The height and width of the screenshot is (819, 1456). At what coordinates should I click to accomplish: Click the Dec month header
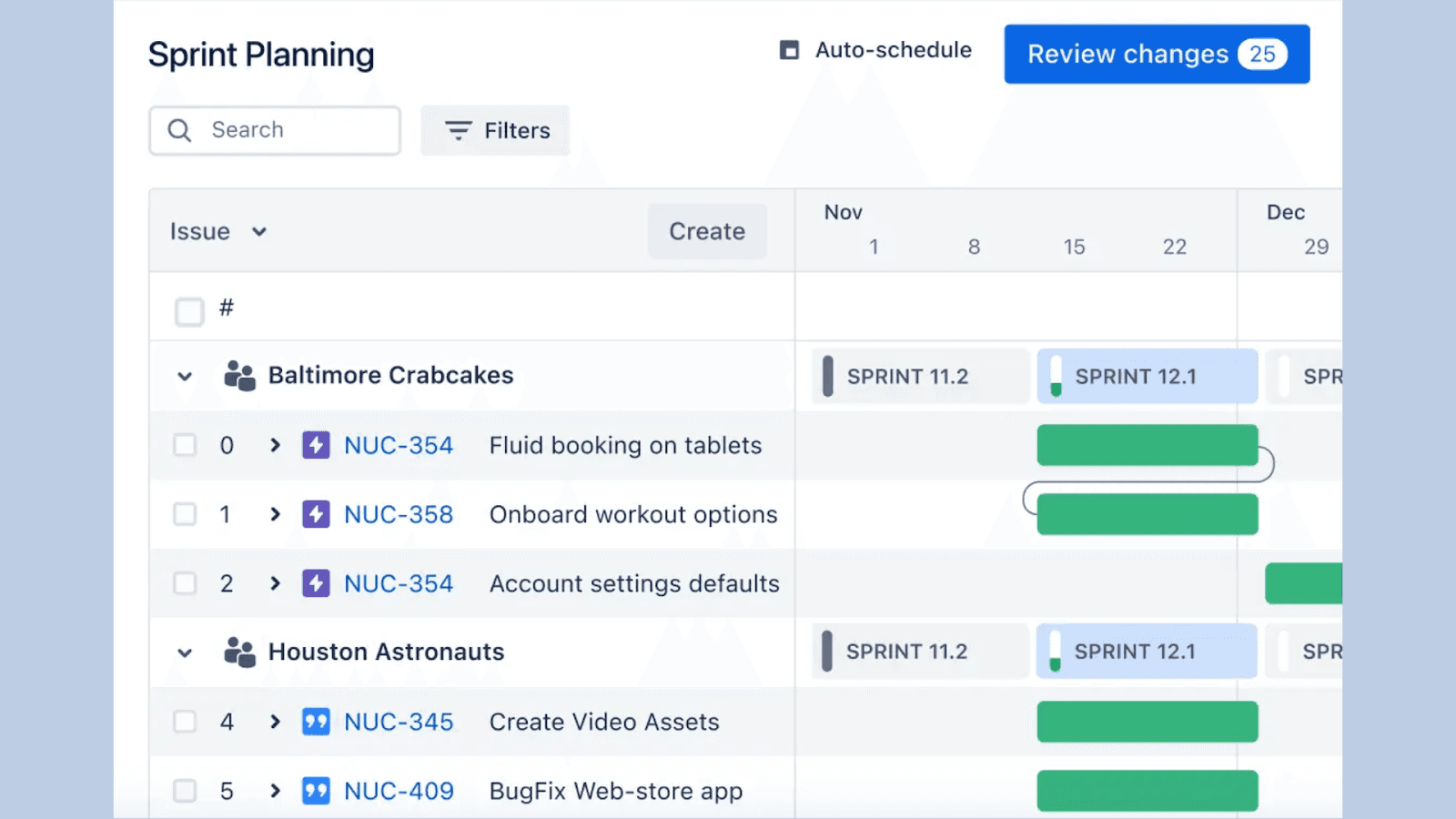point(1286,212)
